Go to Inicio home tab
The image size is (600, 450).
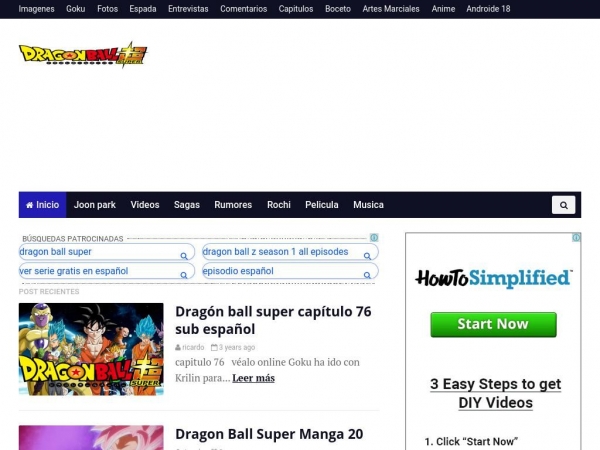(x=42, y=205)
